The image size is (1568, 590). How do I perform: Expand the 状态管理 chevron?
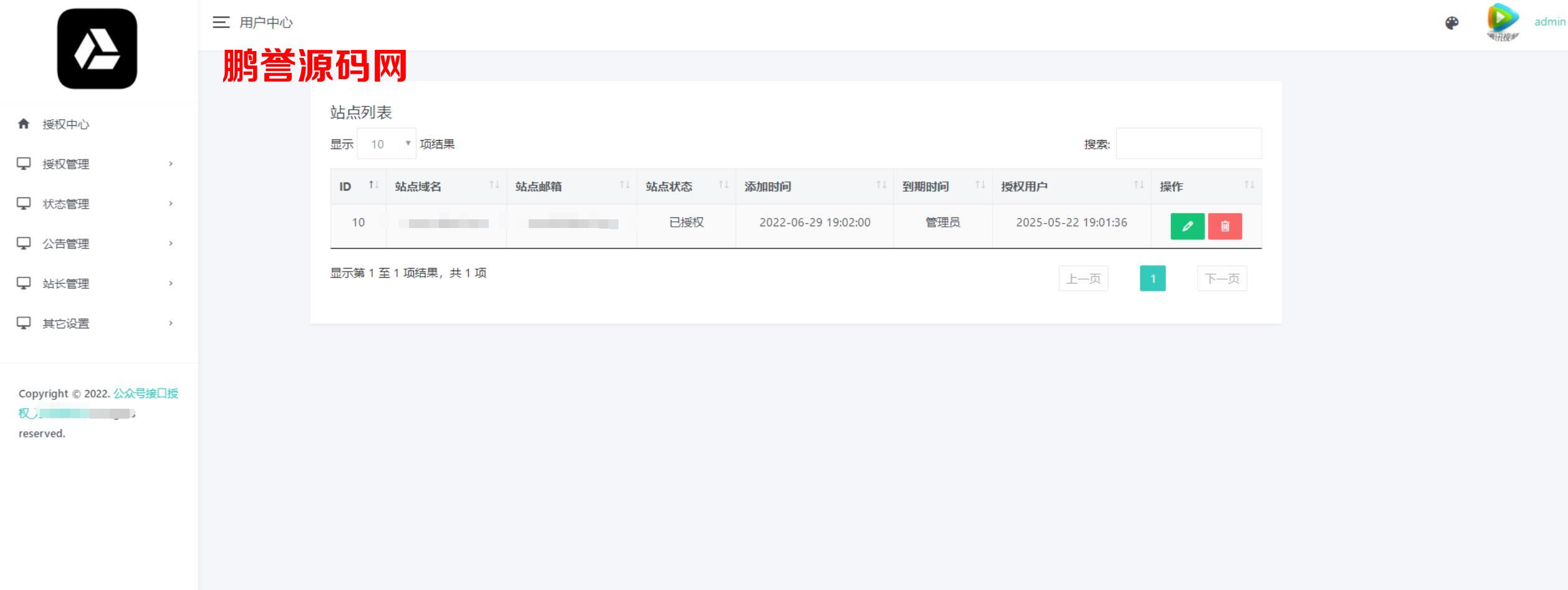pos(171,204)
